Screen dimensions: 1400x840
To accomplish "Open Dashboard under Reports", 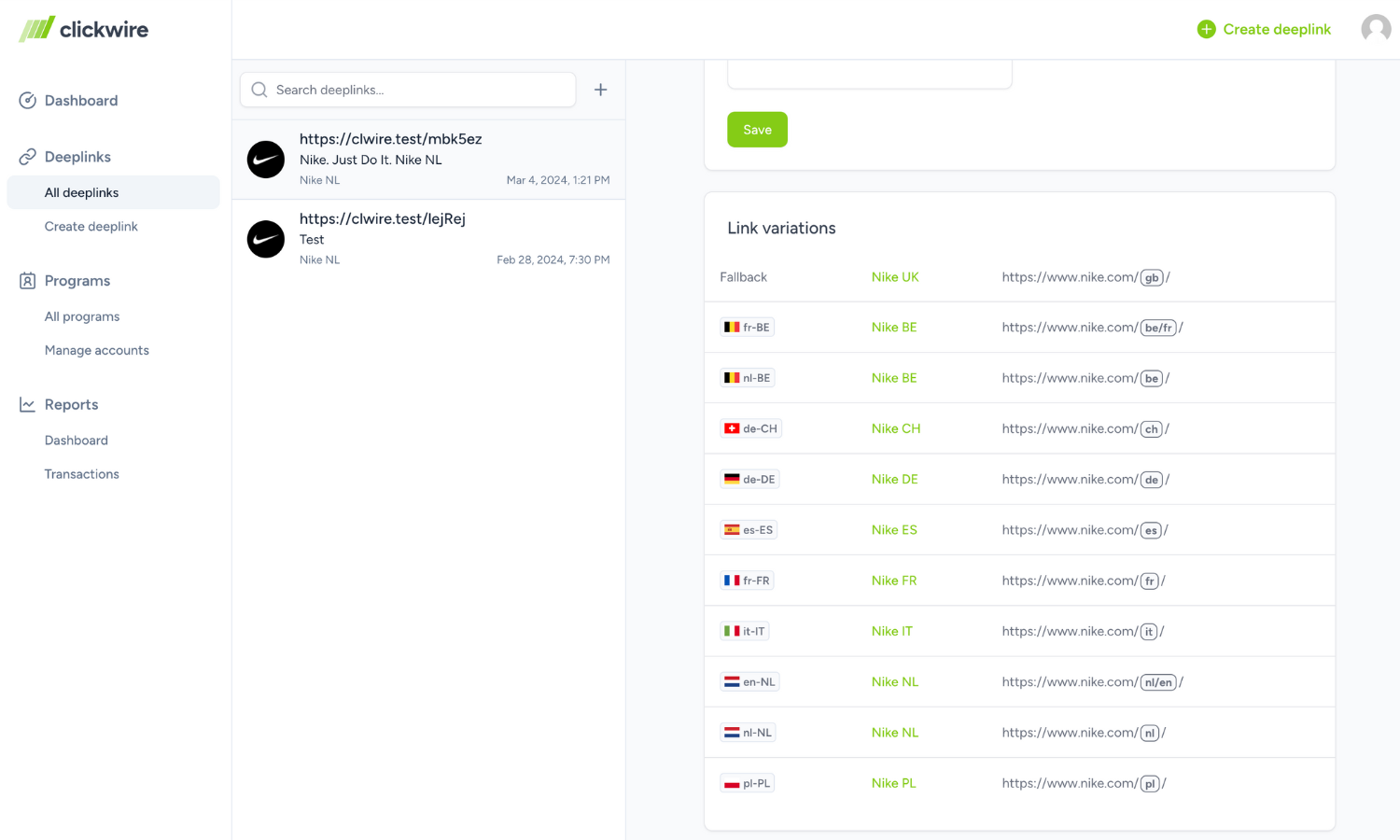I will coord(77,441).
